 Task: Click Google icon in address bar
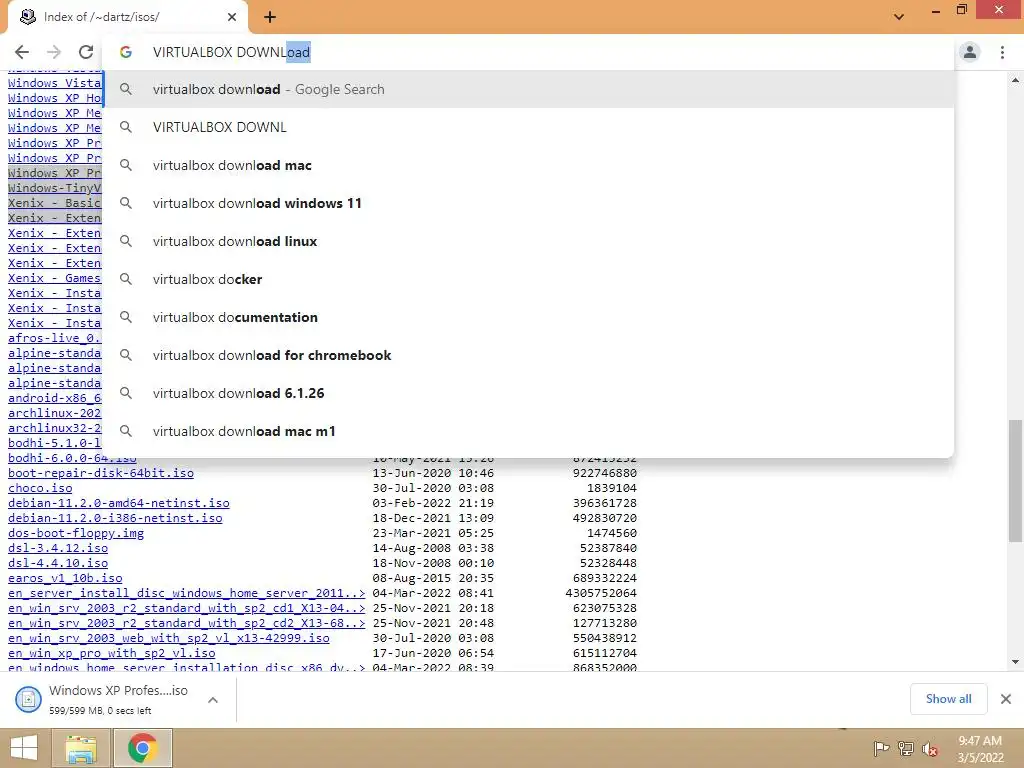[125, 52]
